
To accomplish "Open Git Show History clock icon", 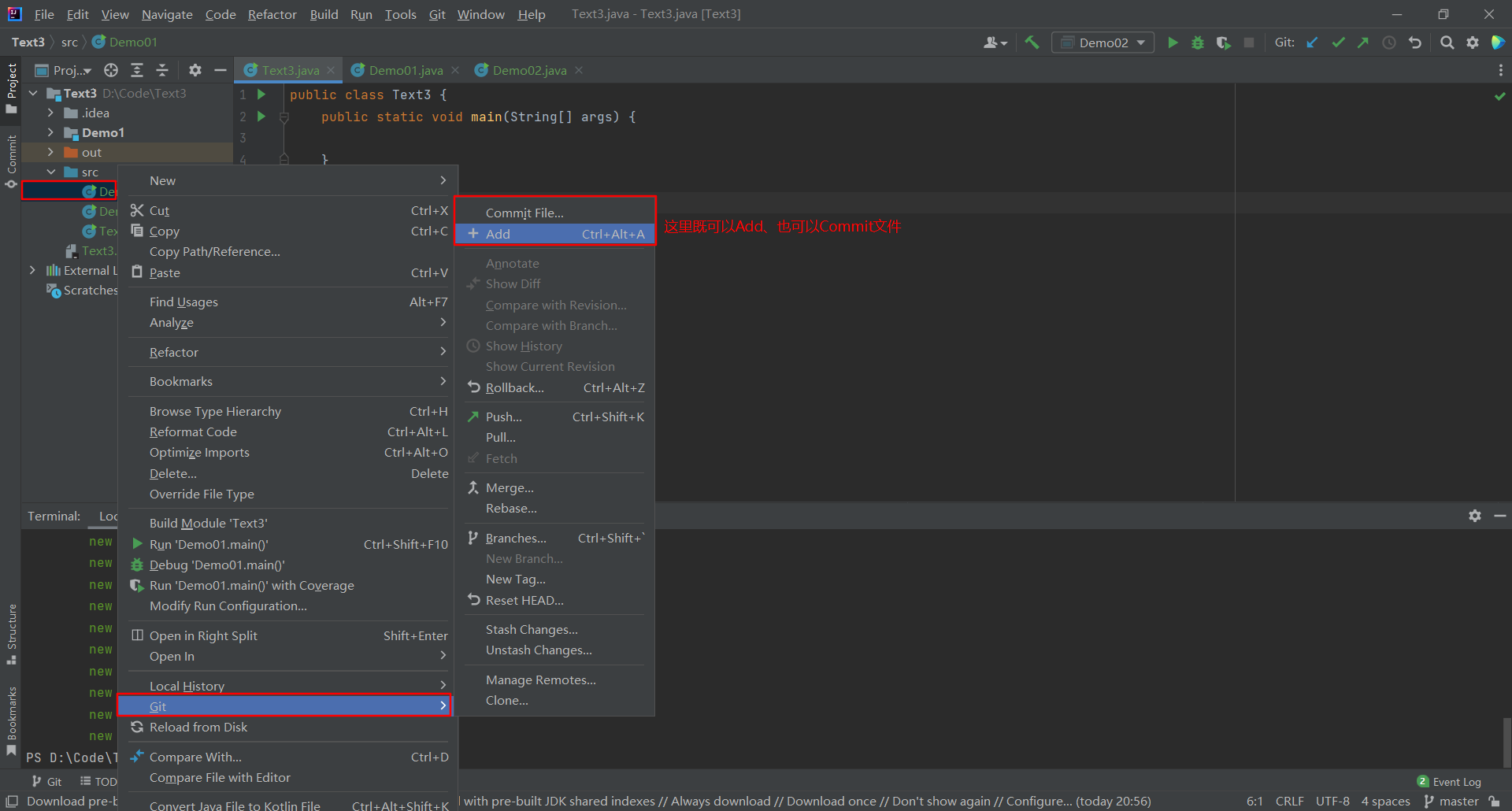I will pos(1389,43).
